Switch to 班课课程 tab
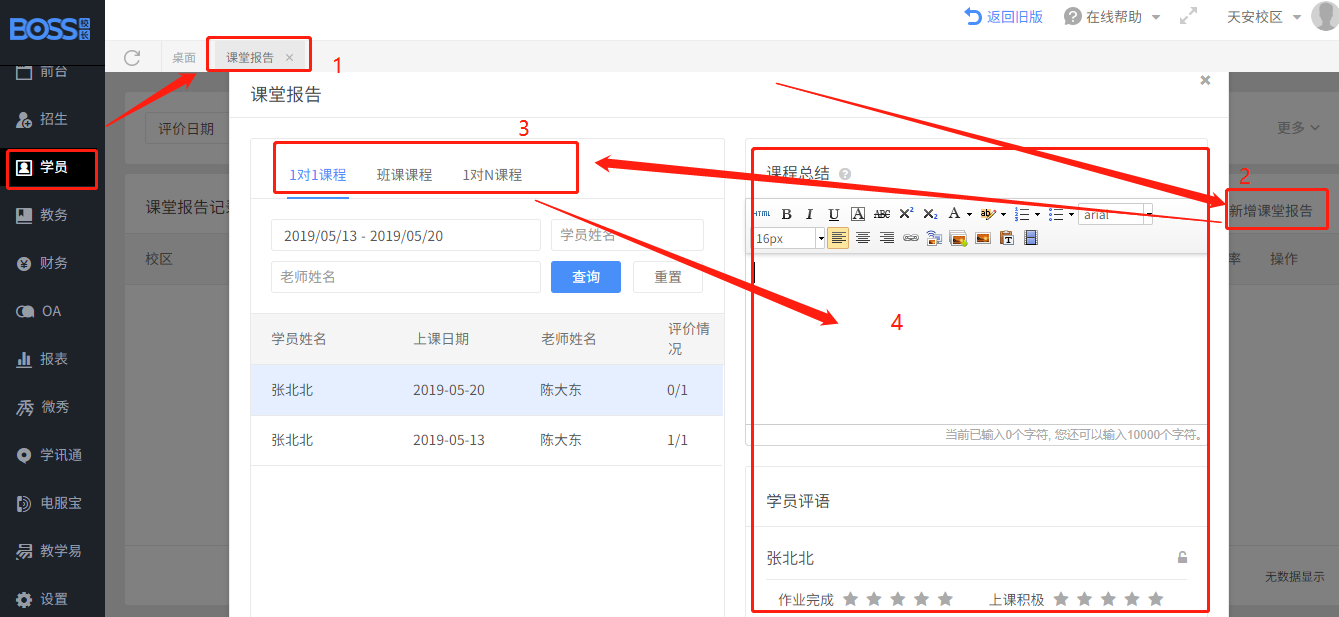 pos(405,175)
